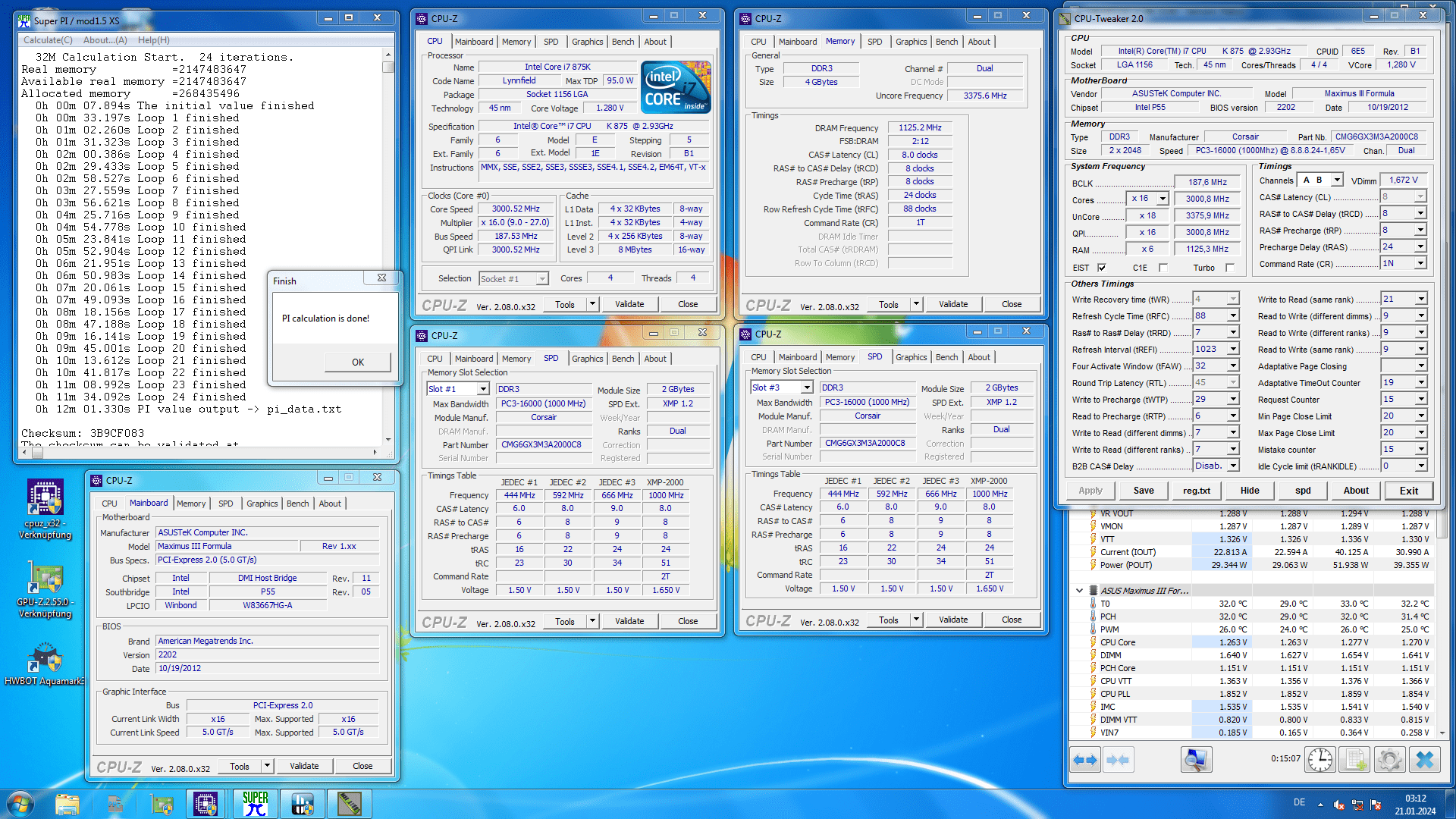
Task: Switch to CPU-Tweaker RAM-stick taskbar button
Action: click(x=350, y=804)
